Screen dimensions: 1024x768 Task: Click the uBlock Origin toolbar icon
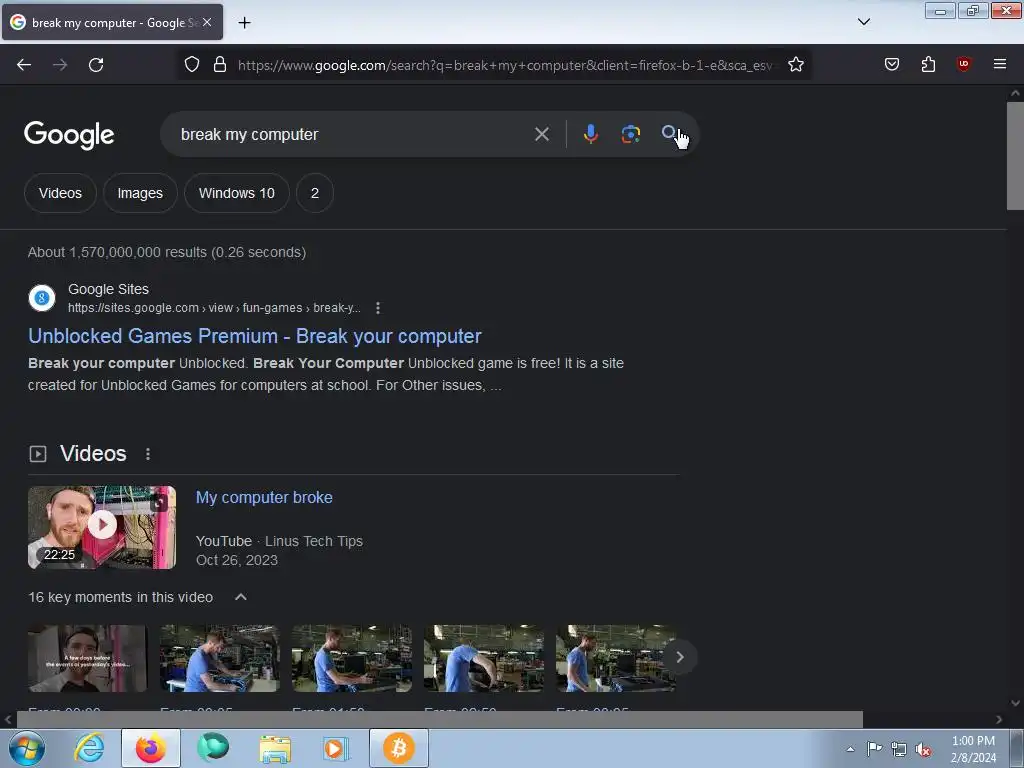click(x=963, y=64)
